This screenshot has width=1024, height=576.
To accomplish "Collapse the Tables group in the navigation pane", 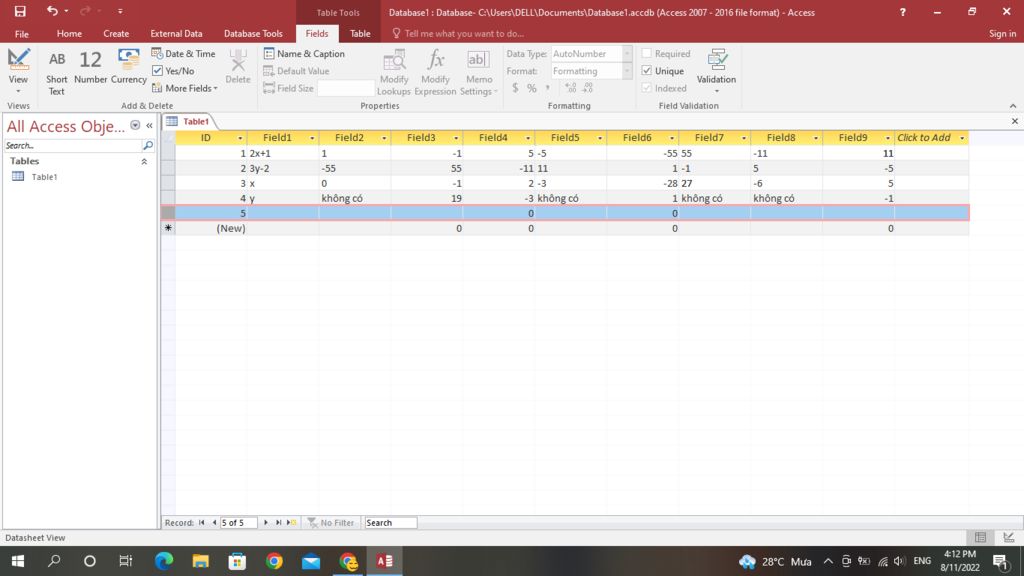I will 144,161.
